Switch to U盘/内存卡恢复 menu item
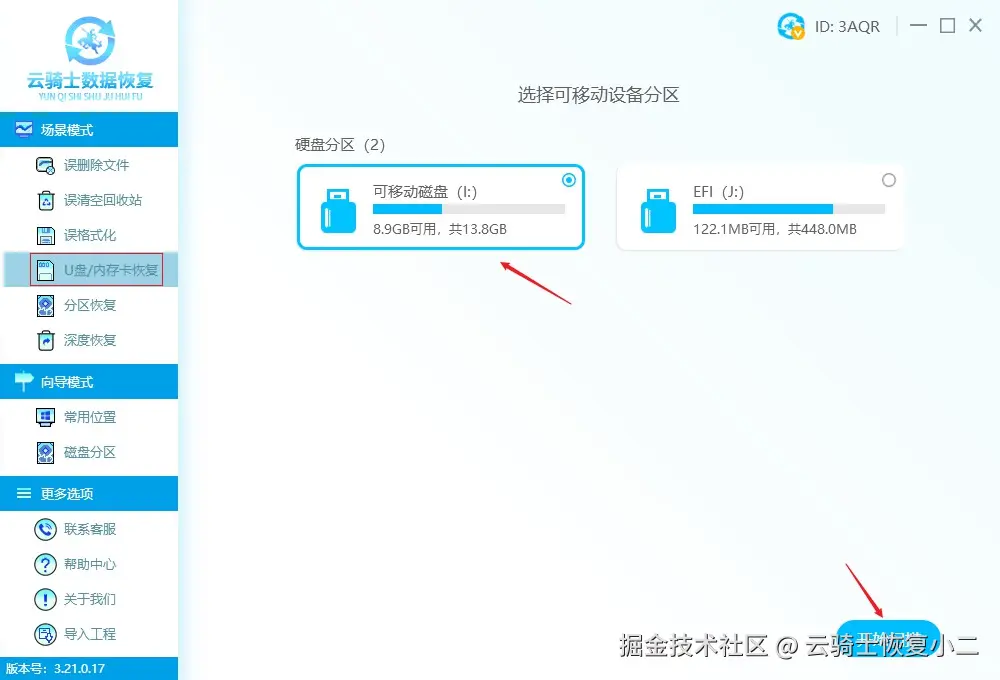Image resolution: width=1000 pixels, height=680 pixels. tap(96, 270)
